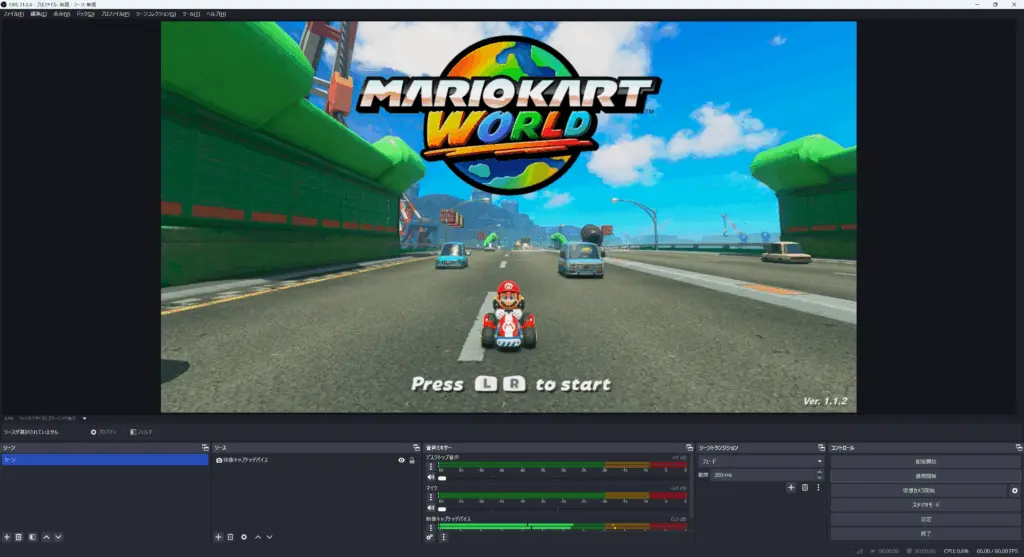This screenshot has width=1024, height=557.
Task: Adjust the desktop audio volume slider
Action: 442,478
